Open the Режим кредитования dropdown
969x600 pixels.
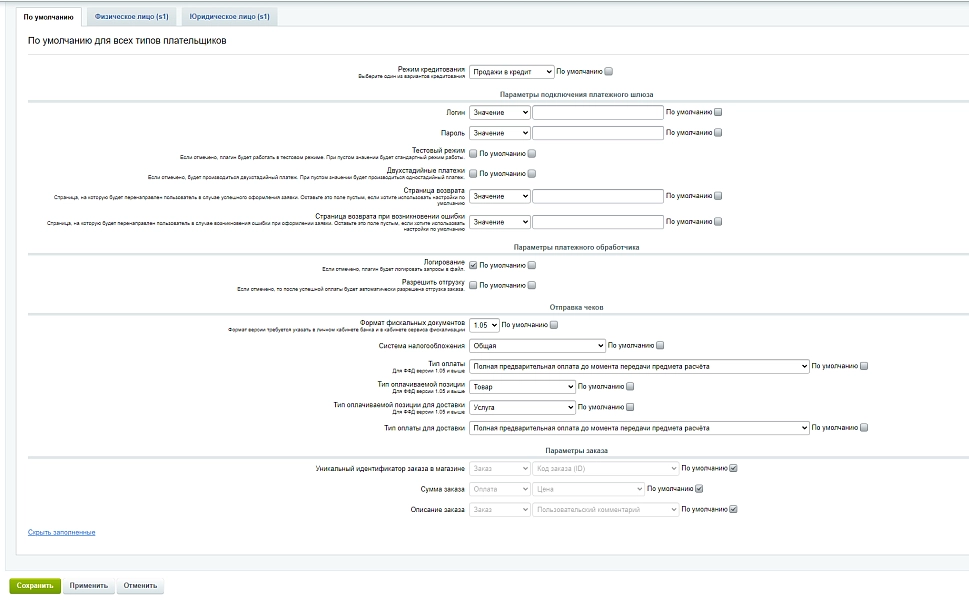(511, 72)
